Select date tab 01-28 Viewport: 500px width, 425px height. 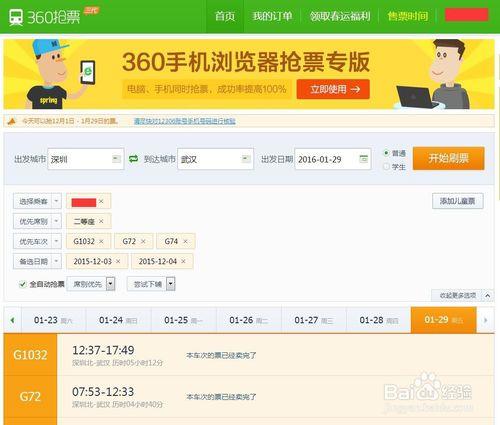379,320
